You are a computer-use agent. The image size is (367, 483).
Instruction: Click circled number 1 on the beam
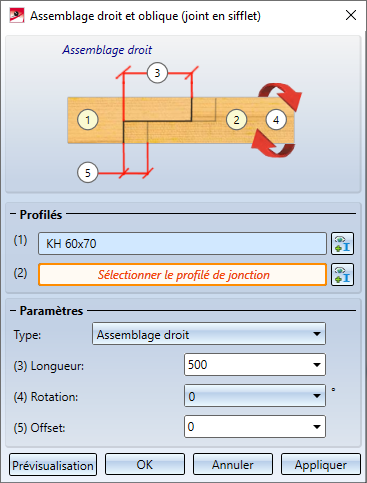(x=88, y=120)
